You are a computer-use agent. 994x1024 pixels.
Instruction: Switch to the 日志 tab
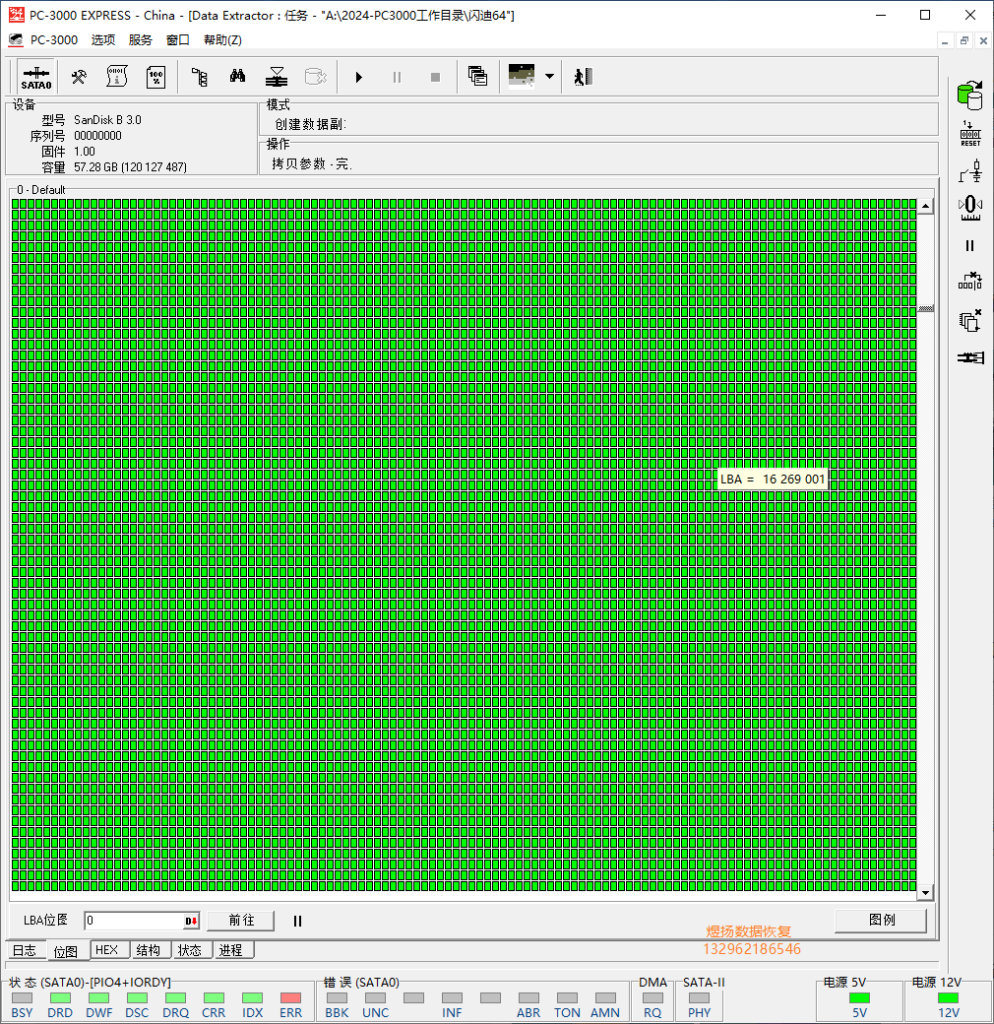(x=25, y=950)
